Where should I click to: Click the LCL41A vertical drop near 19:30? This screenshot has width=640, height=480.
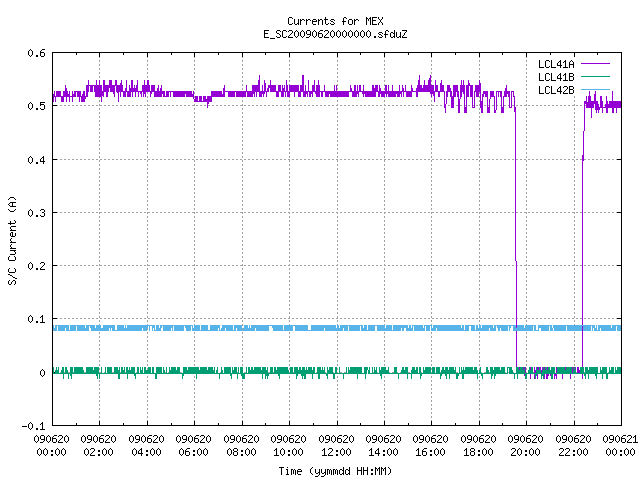tap(516, 237)
